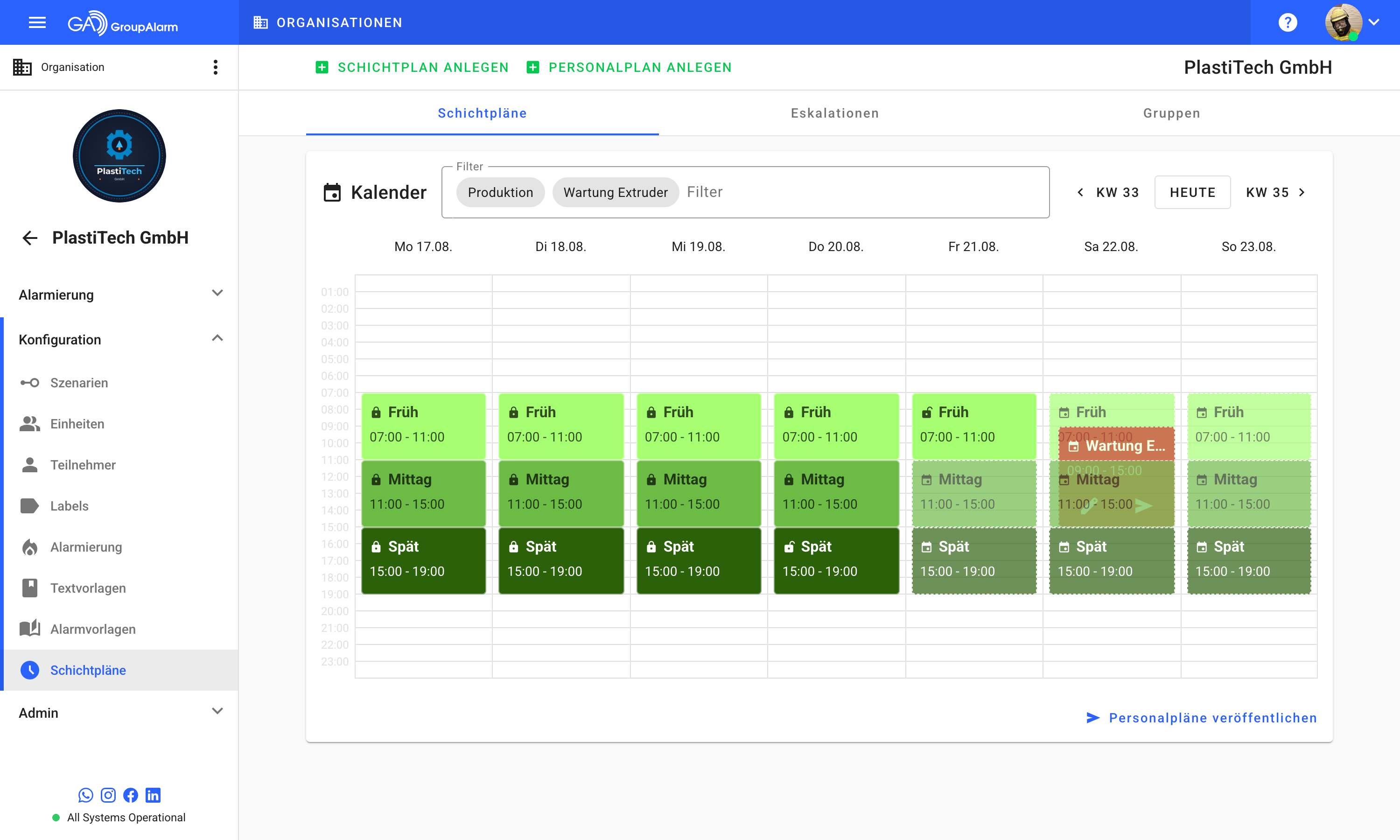Select Schichtpläne in the sidebar
The image size is (1400, 840).
121,670
